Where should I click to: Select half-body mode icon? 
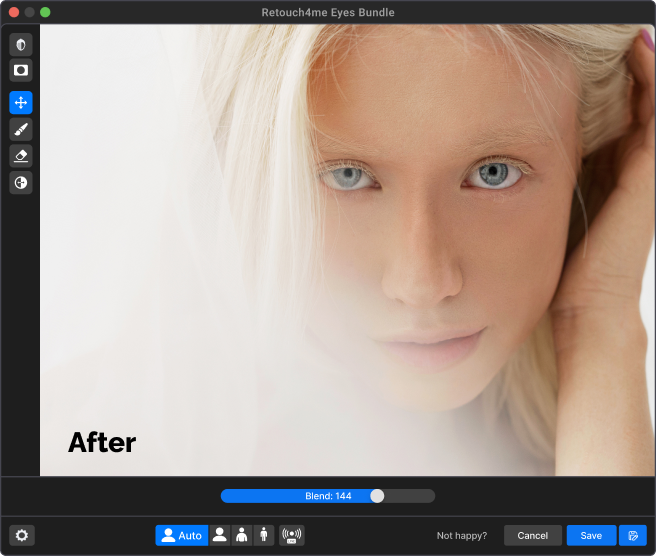[x=241, y=536]
